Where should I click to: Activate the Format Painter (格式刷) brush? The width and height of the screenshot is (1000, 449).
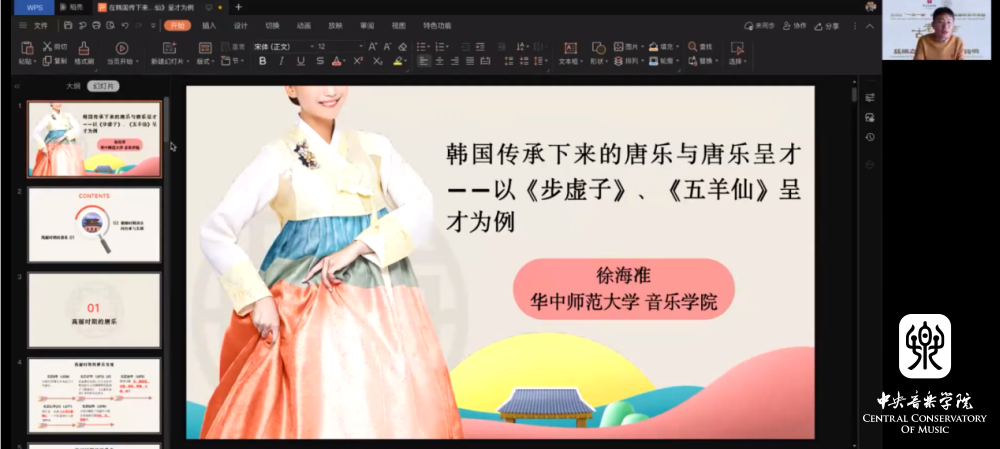click(84, 48)
